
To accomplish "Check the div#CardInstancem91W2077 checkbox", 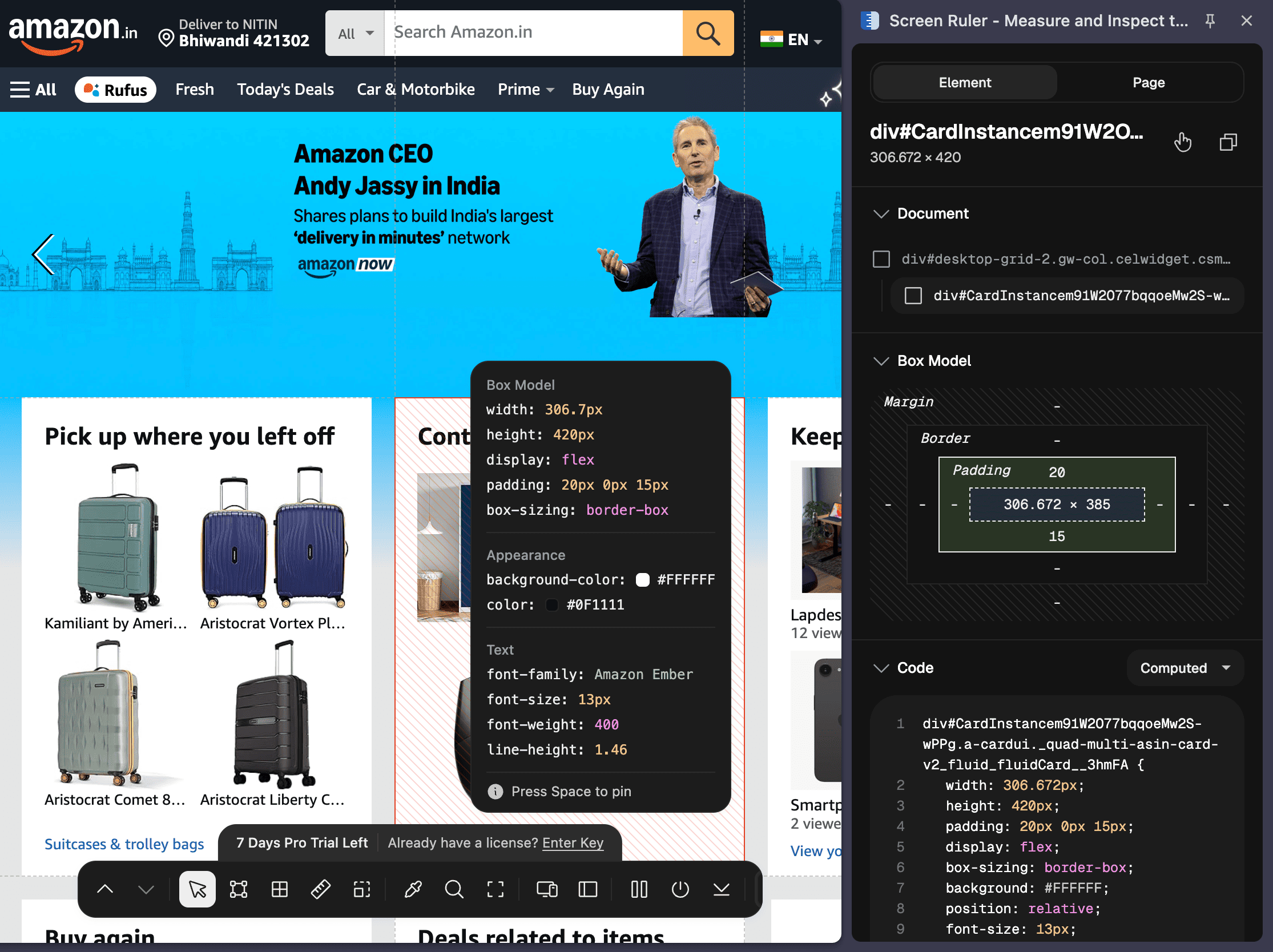I will pos(913,296).
